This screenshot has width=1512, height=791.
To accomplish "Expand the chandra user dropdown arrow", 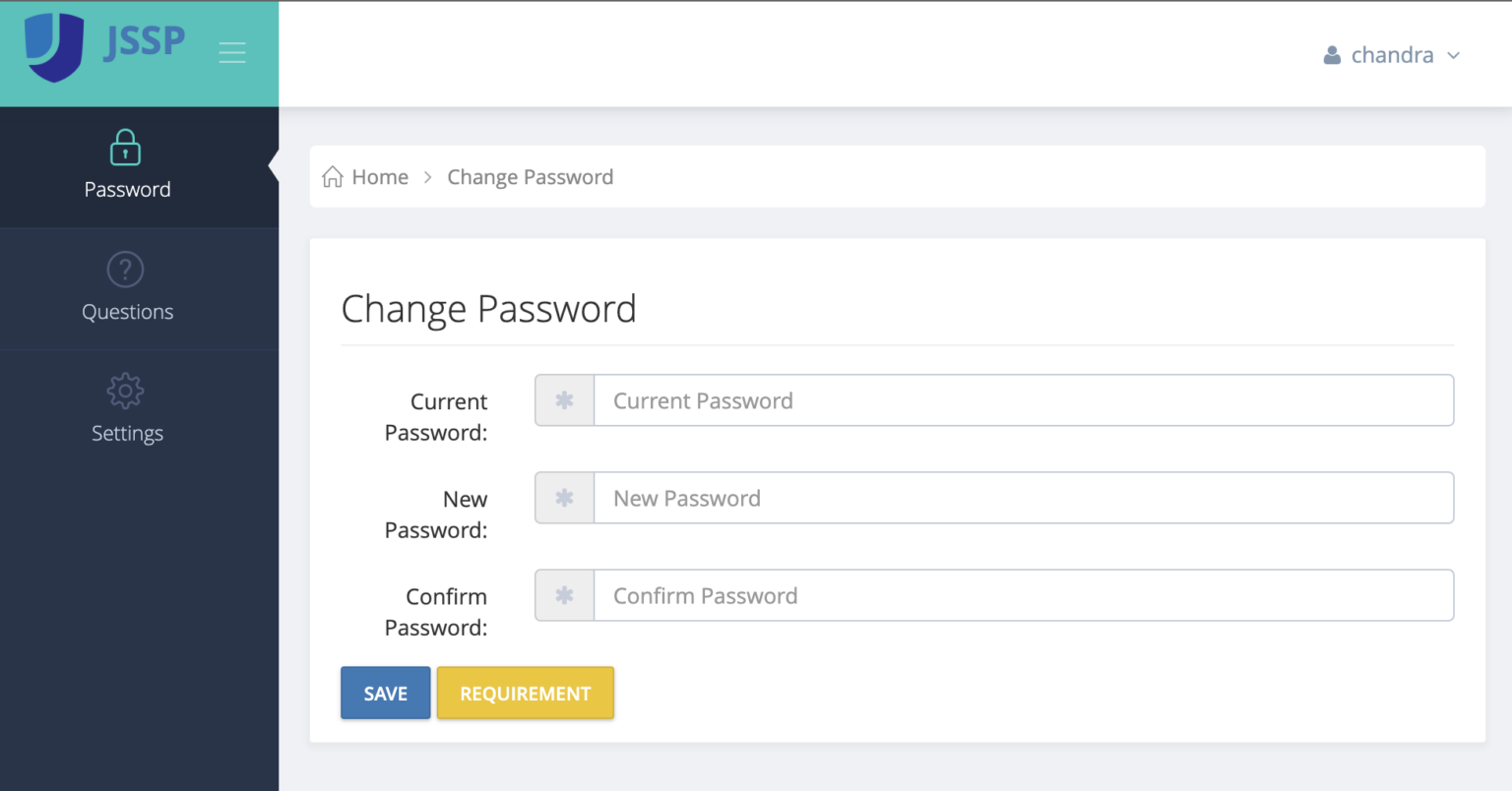I will [x=1453, y=56].
